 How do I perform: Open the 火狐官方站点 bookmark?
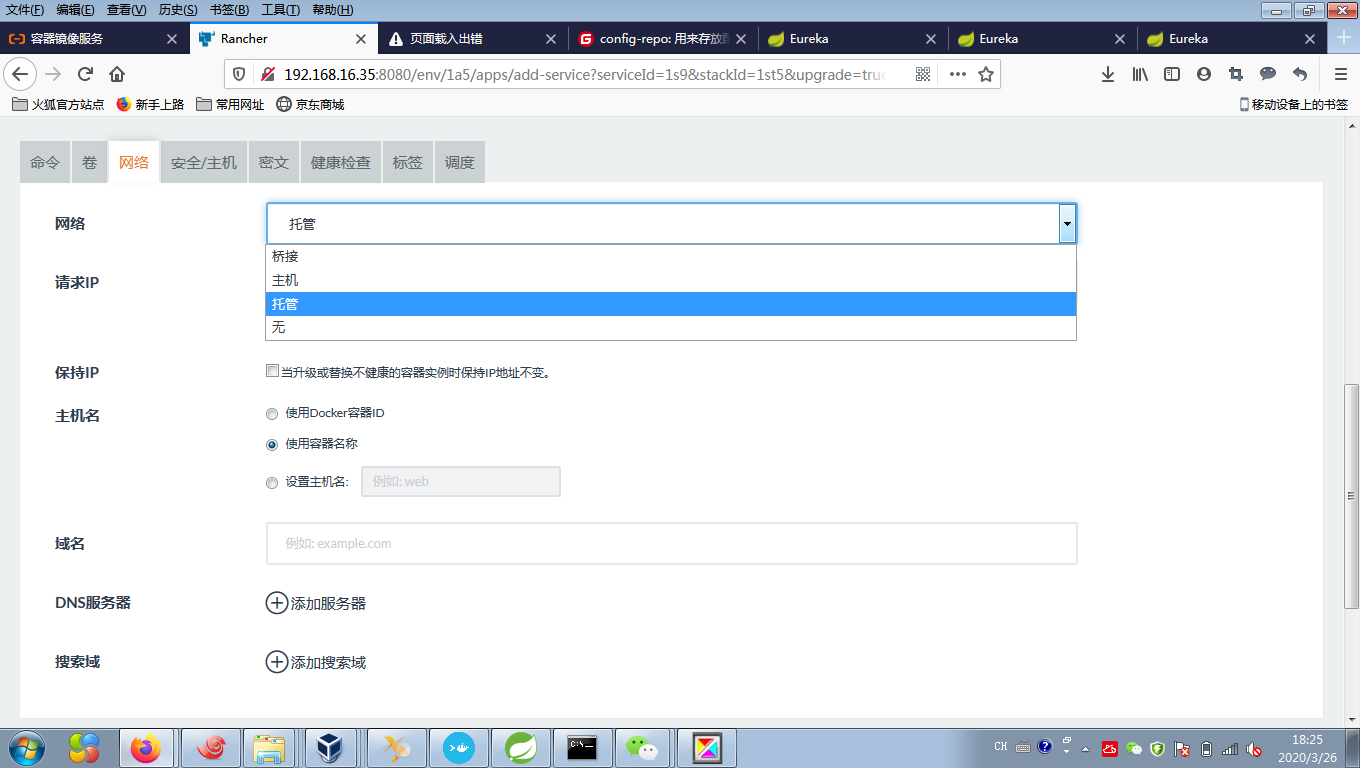[x=59, y=104]
